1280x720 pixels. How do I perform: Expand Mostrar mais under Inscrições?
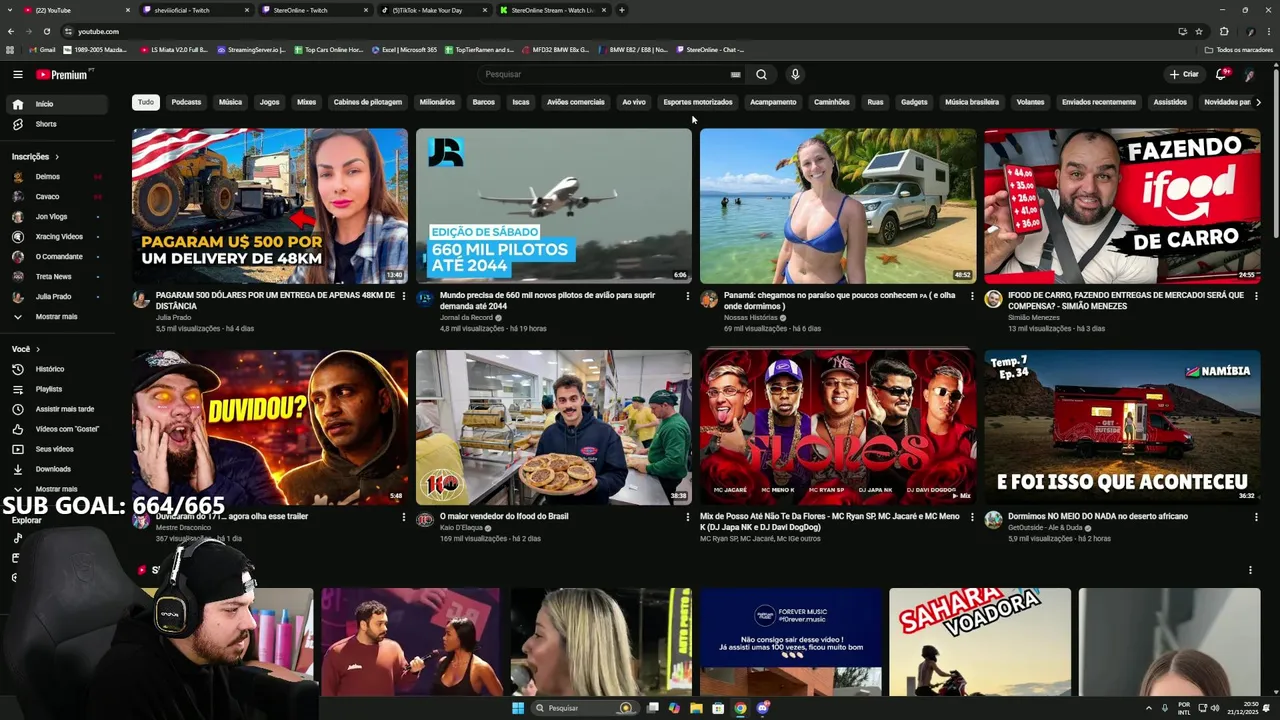[59, 316]
